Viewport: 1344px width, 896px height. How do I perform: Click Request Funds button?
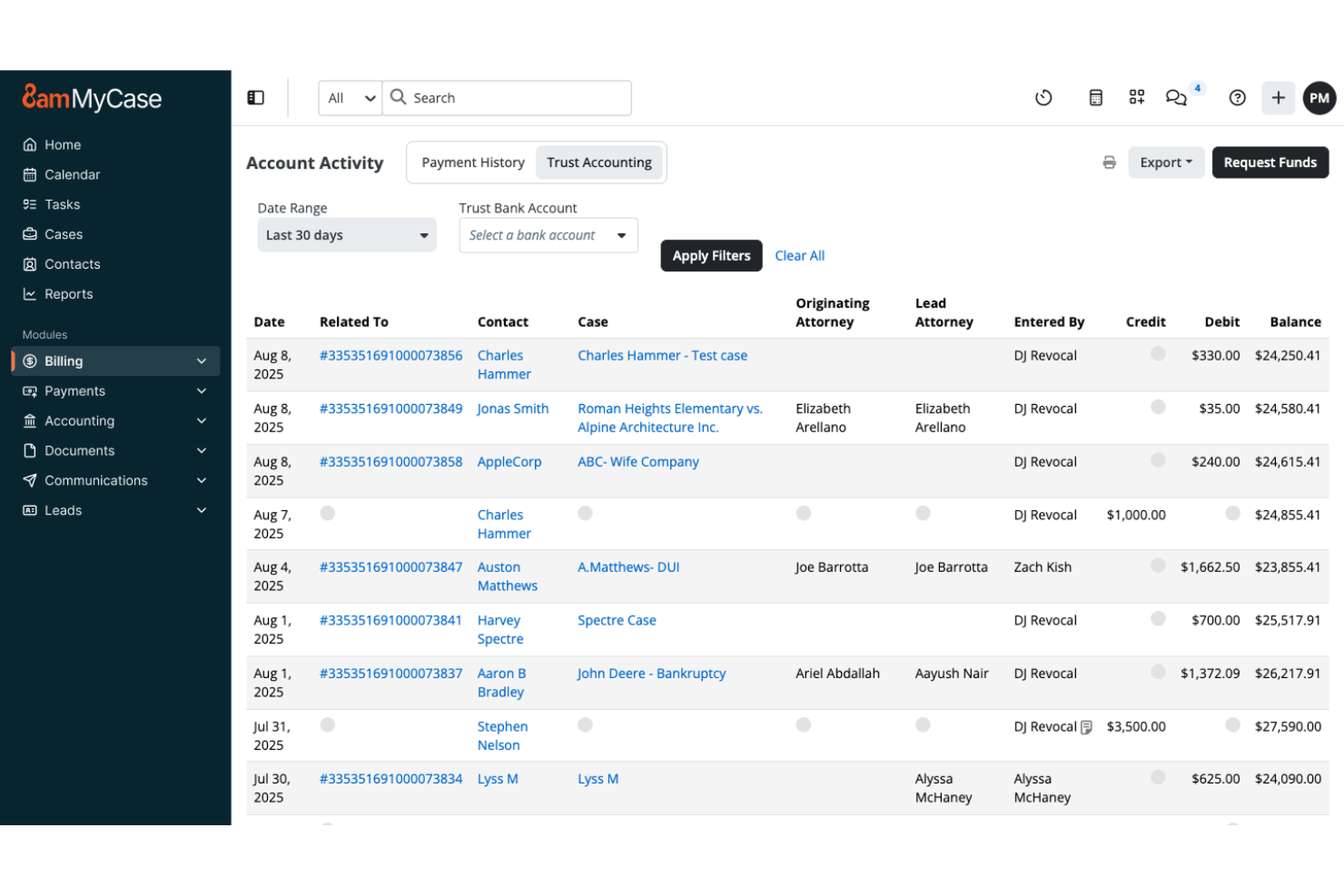coord(1270,162)
